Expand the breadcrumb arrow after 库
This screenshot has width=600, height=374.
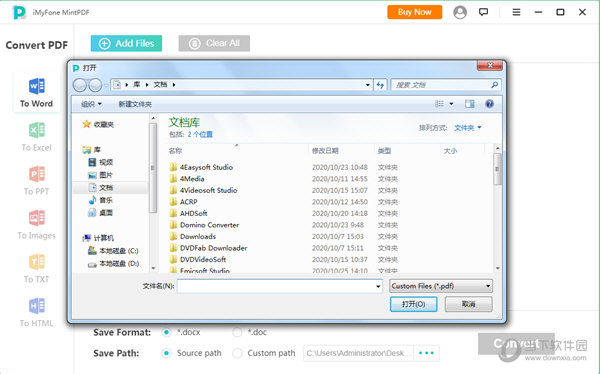point(147,85)
